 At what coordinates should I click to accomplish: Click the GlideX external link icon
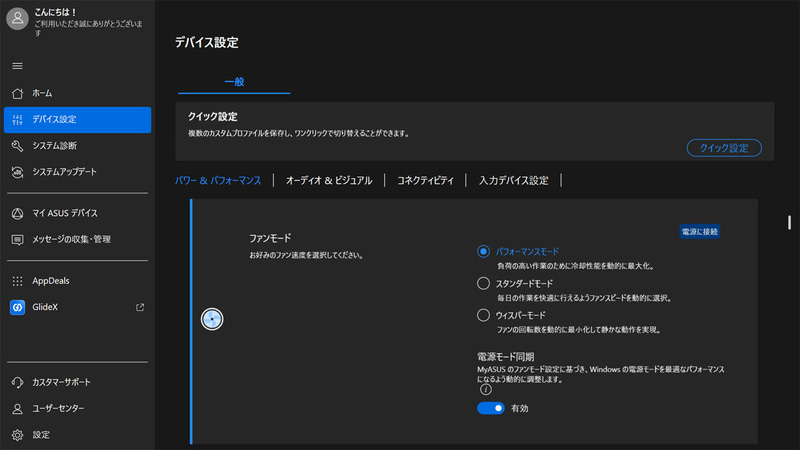[140, 307]
